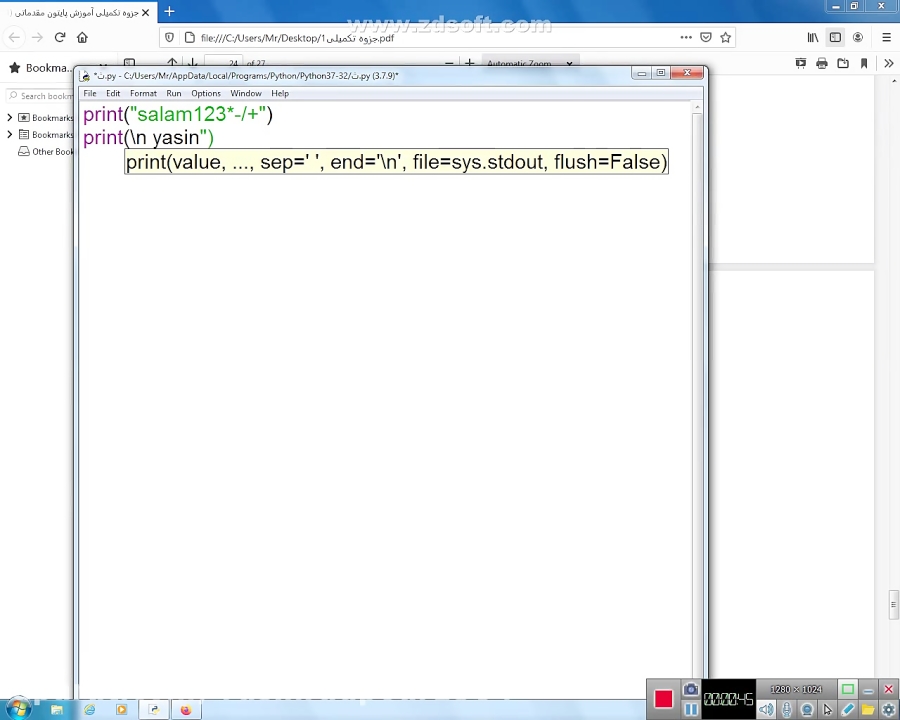
Task: Open Firefox Library icon
Action: pos(813,37)
